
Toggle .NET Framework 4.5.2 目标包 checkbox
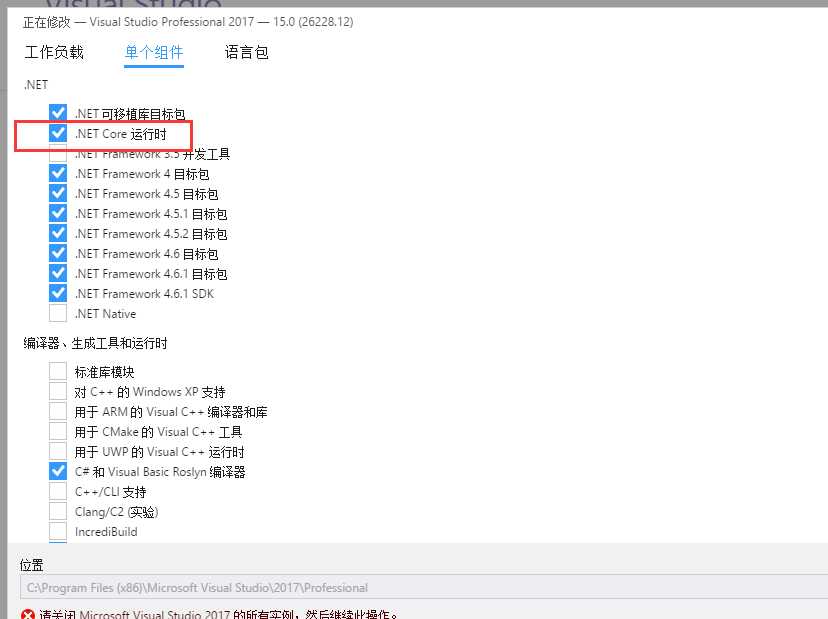point(58,233)
